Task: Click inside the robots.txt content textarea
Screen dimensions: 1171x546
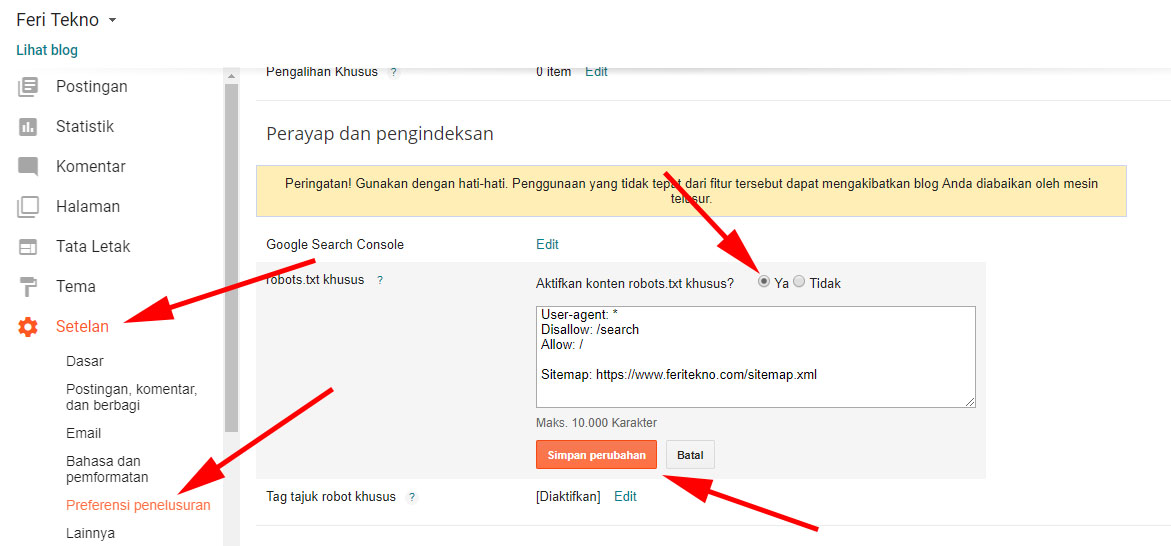Action: point(755,357)
